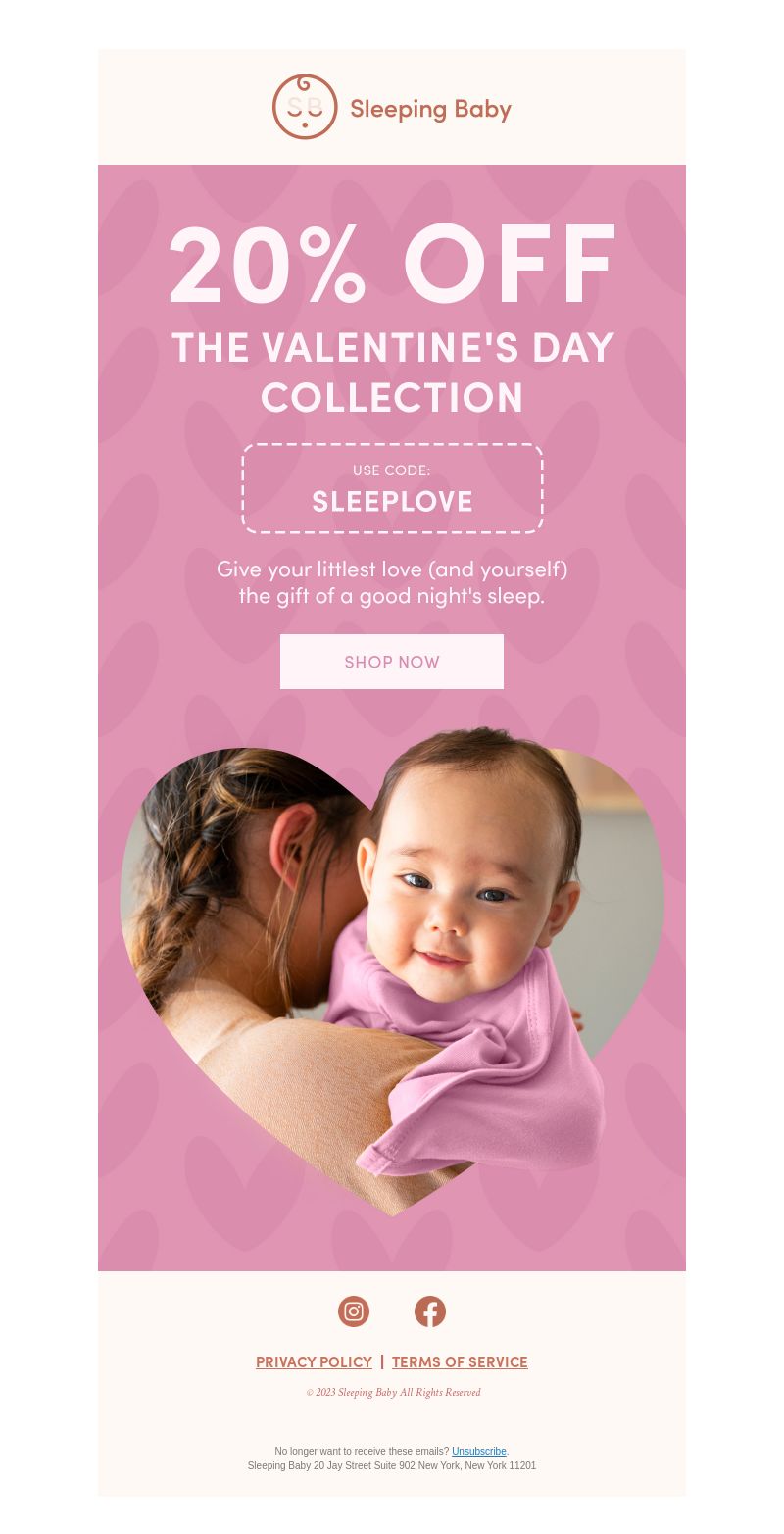The height and width of the screenshot is (1534, 784).
Task: Click THE VALENTINE'S DAY COLLECTION heading
Action: pos(392,372)
